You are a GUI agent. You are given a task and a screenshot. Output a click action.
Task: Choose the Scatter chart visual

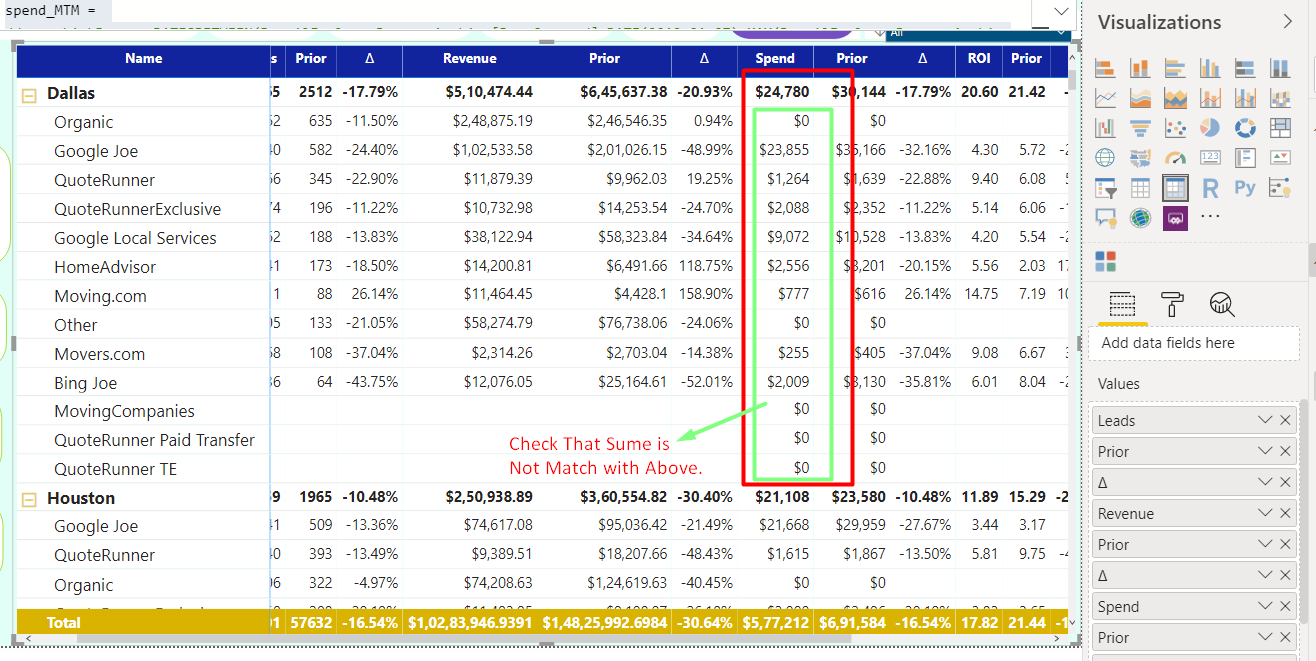[1175, 128]
